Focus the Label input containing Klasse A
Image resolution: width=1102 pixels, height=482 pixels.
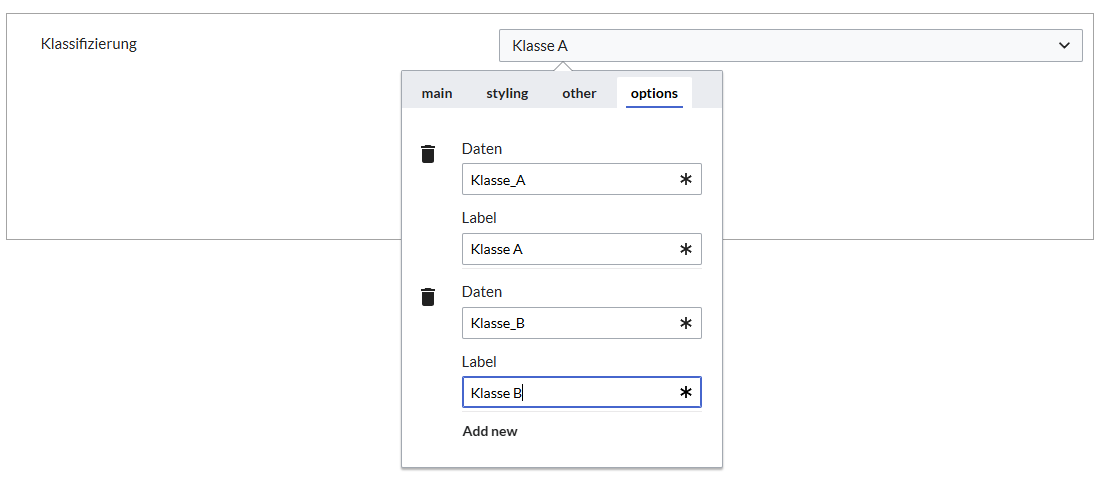pos(570,249)
